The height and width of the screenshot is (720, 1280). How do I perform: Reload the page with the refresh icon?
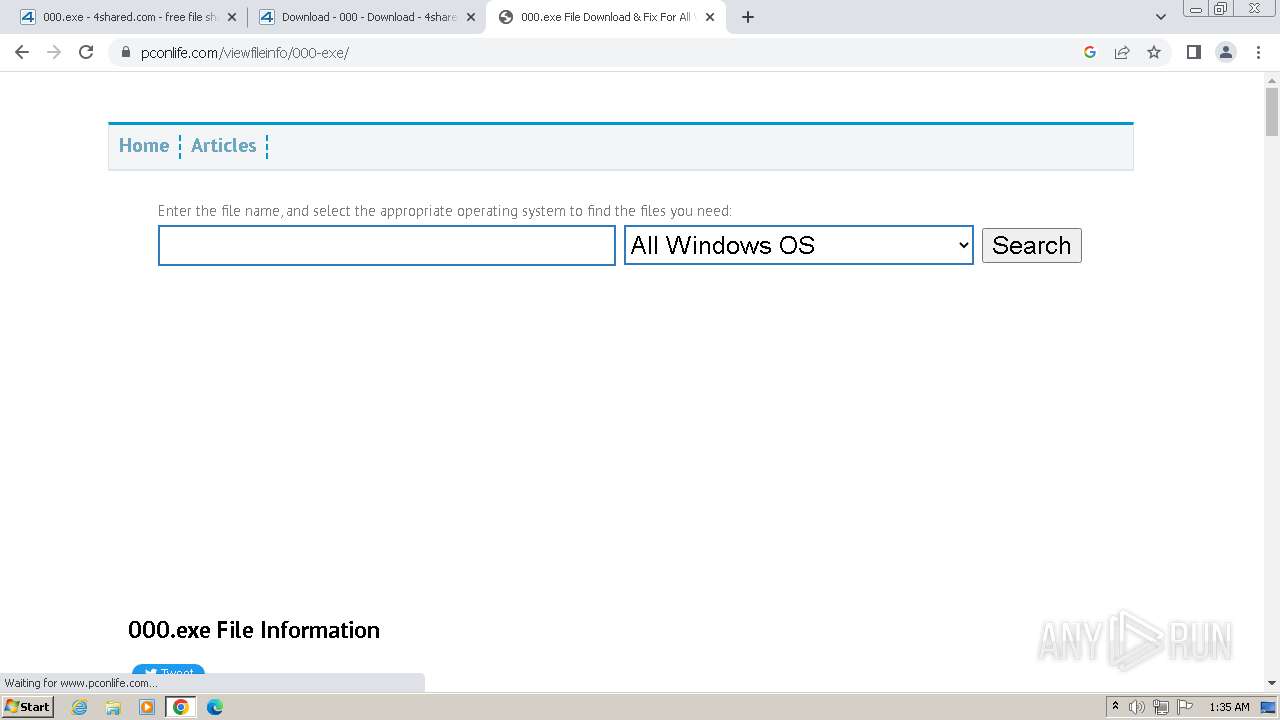coord(86,52)
